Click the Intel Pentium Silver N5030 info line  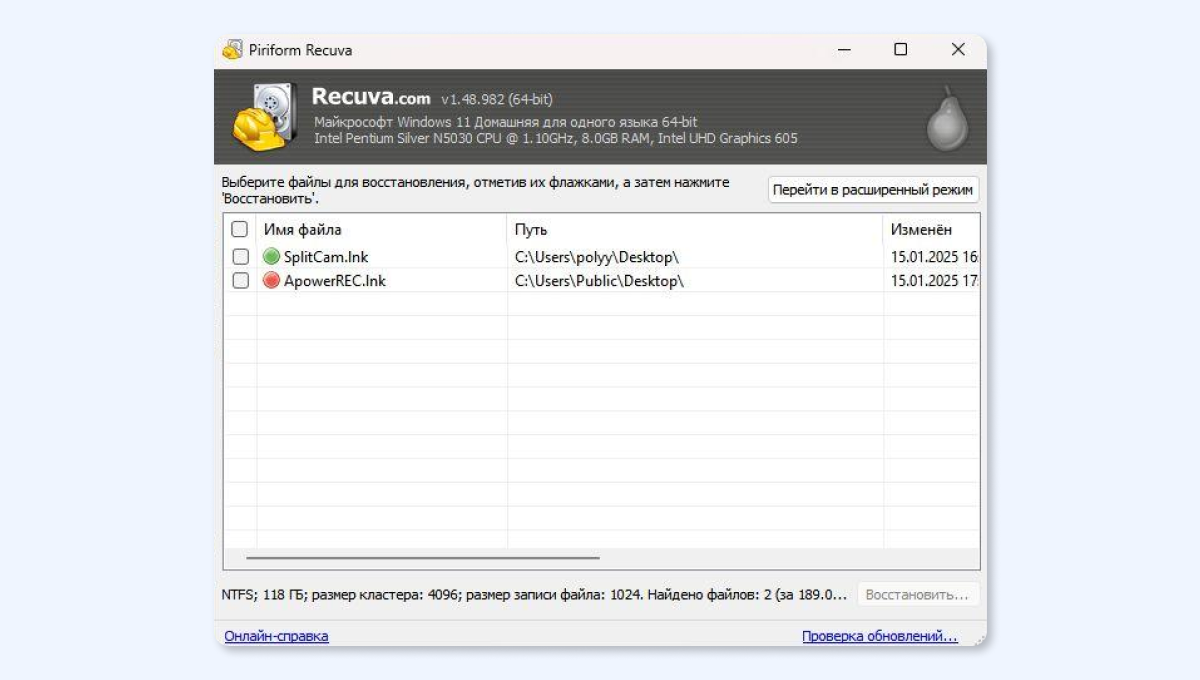pyautogui.click(x=556, y=139)
